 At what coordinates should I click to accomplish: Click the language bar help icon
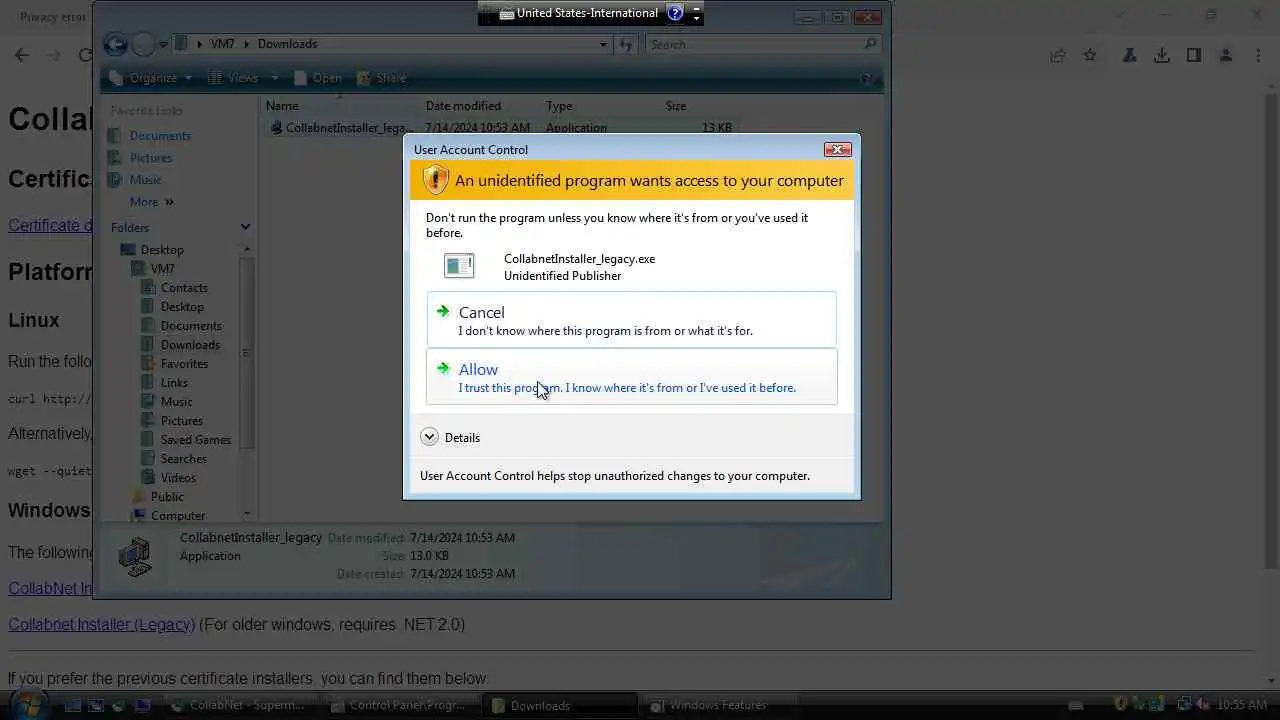point(675,13)
